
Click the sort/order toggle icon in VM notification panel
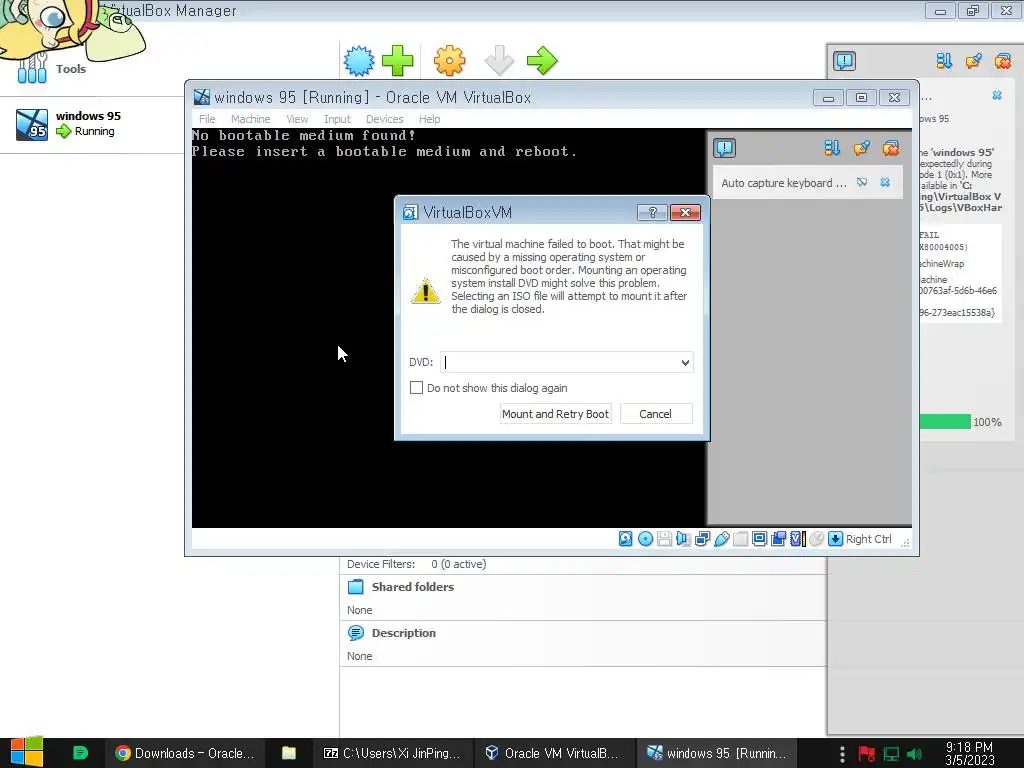coord(832,148)
